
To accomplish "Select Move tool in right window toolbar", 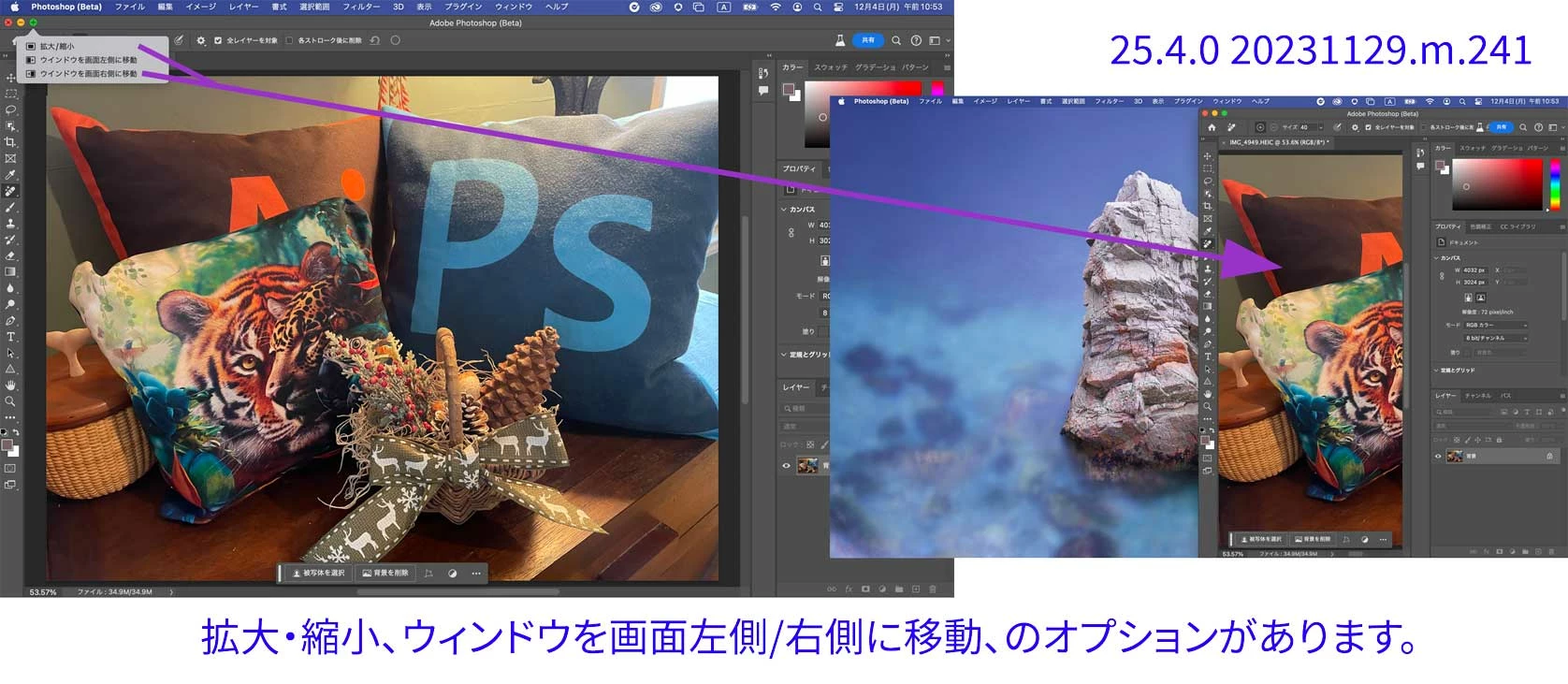I will point(1208,156).
